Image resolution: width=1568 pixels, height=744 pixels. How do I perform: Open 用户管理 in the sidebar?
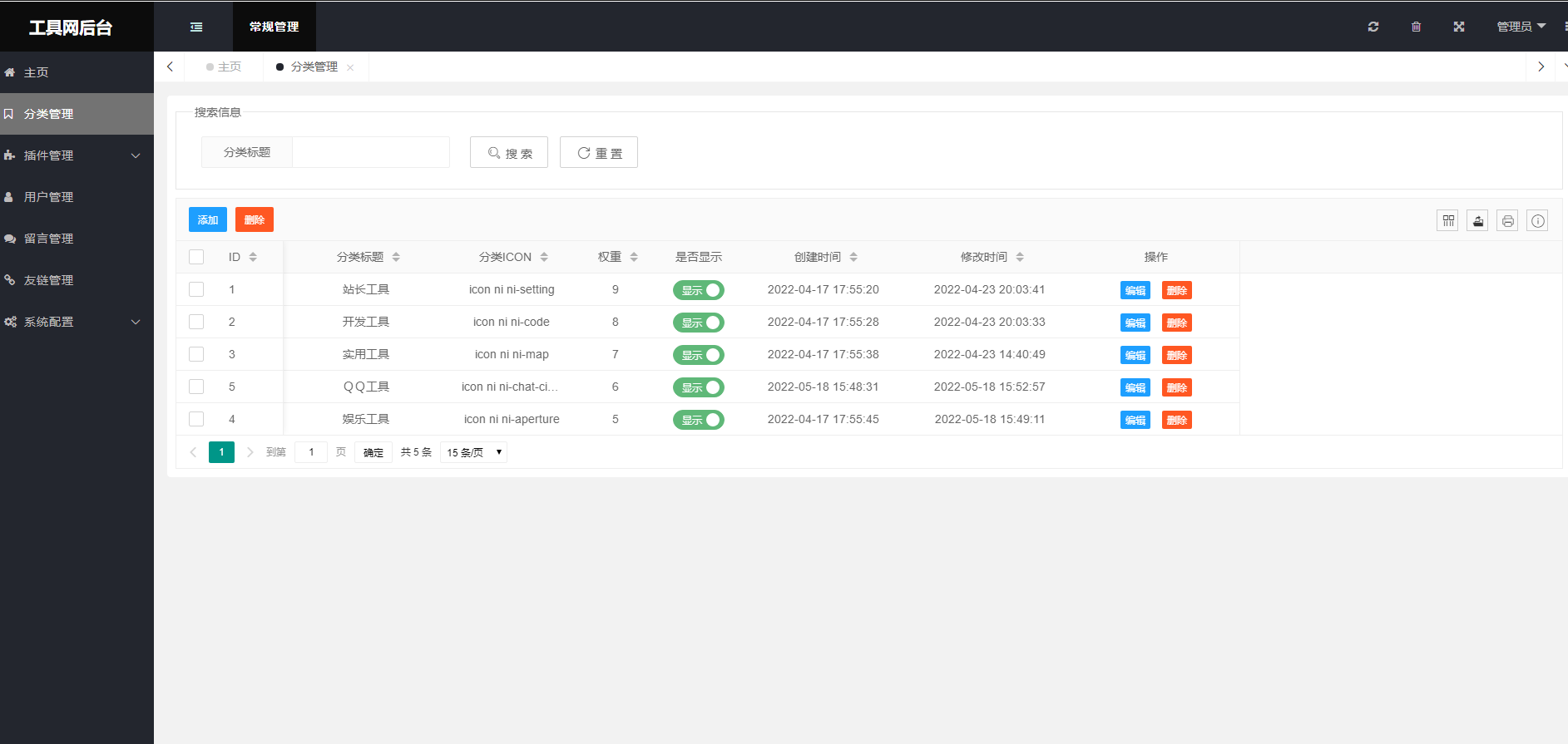[49, 197]
